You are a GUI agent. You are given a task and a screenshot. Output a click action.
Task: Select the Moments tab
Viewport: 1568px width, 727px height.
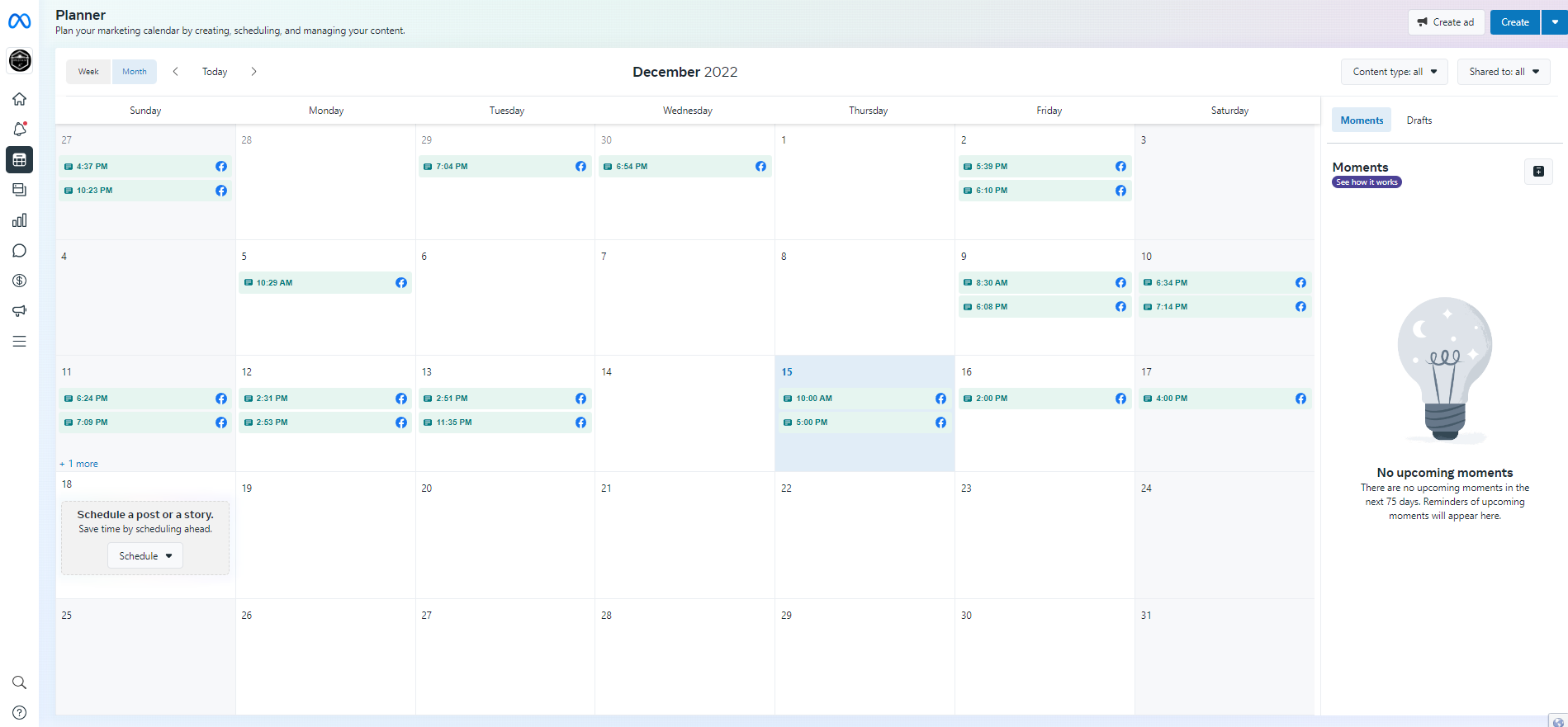click(x=1362, y=120)
